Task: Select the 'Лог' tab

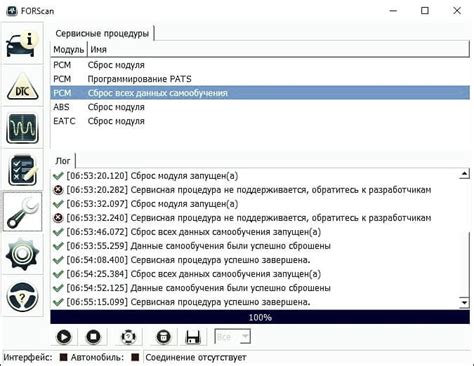Action: click(63, 161)
